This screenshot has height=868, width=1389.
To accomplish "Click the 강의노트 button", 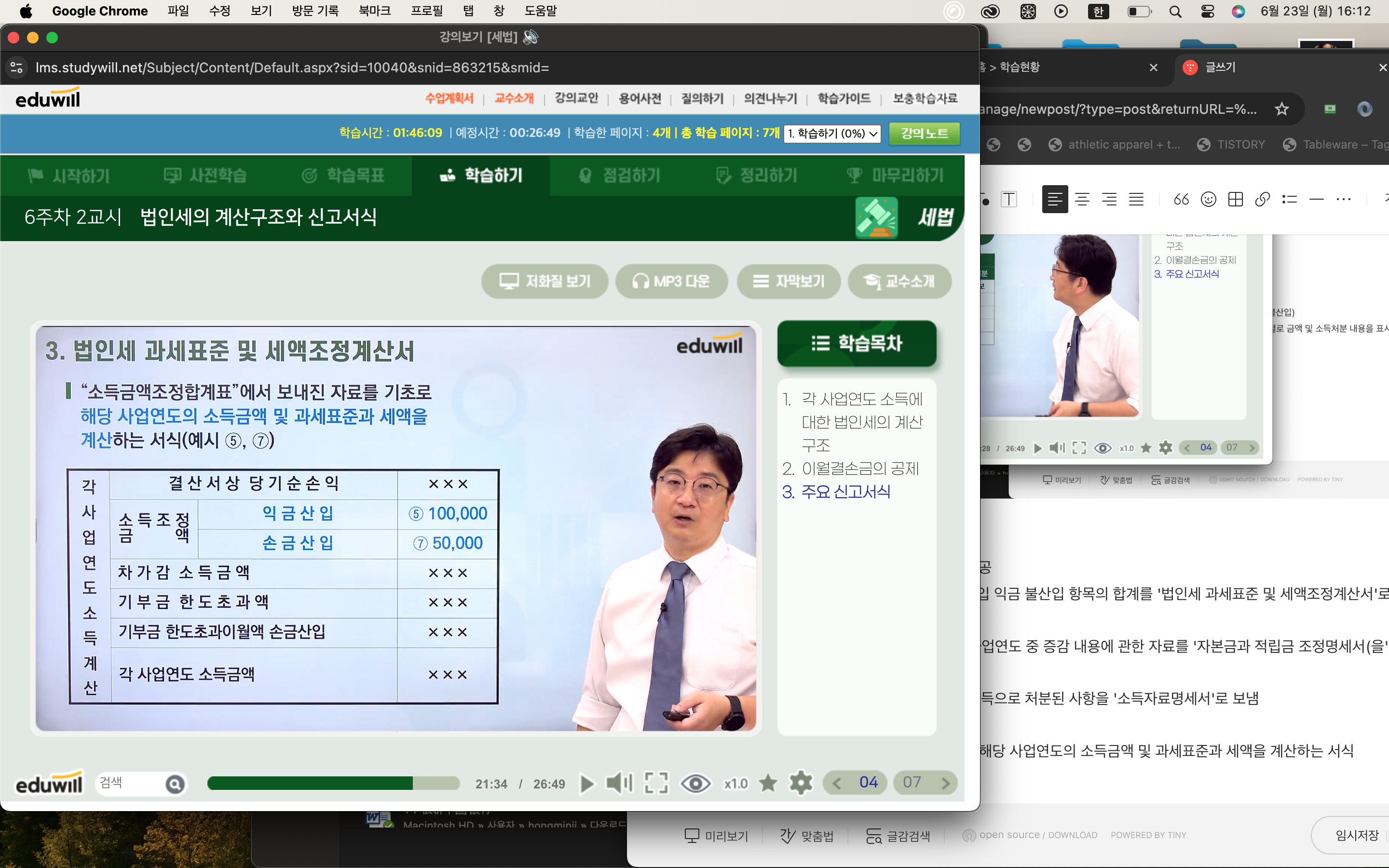I will tap(924, 133).
